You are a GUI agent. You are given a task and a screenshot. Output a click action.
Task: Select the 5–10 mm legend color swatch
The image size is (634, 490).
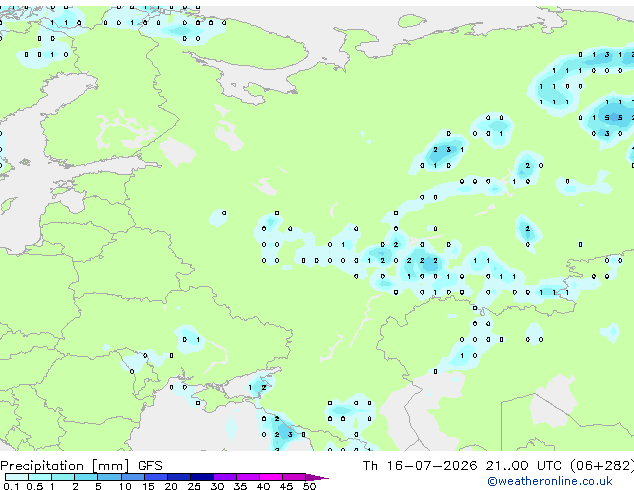(x=109, y=477)
